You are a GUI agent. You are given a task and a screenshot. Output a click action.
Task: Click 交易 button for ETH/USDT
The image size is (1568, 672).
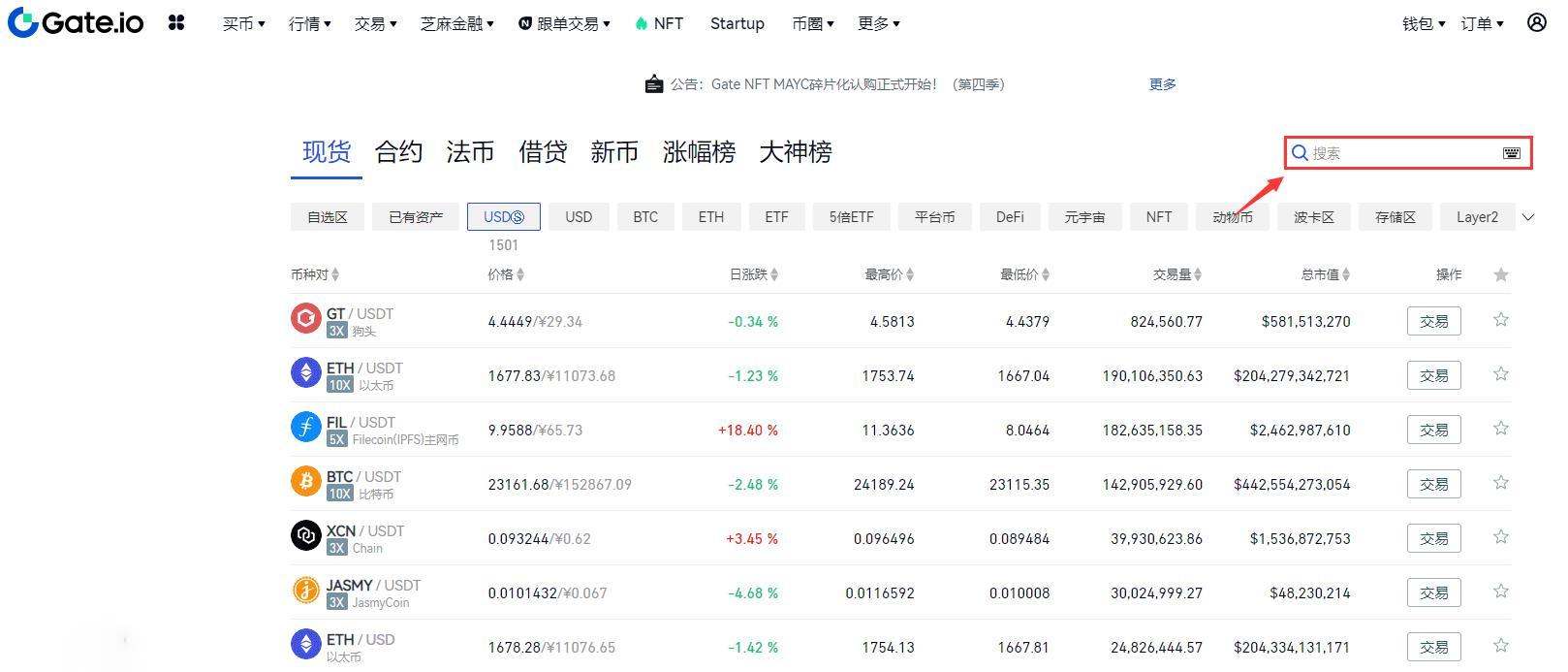coord(1433,375)
